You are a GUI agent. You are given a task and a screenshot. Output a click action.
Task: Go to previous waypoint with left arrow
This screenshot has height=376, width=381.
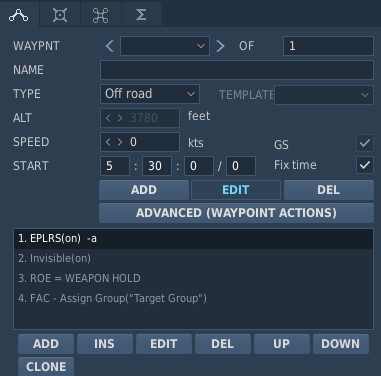pos(110,46)
